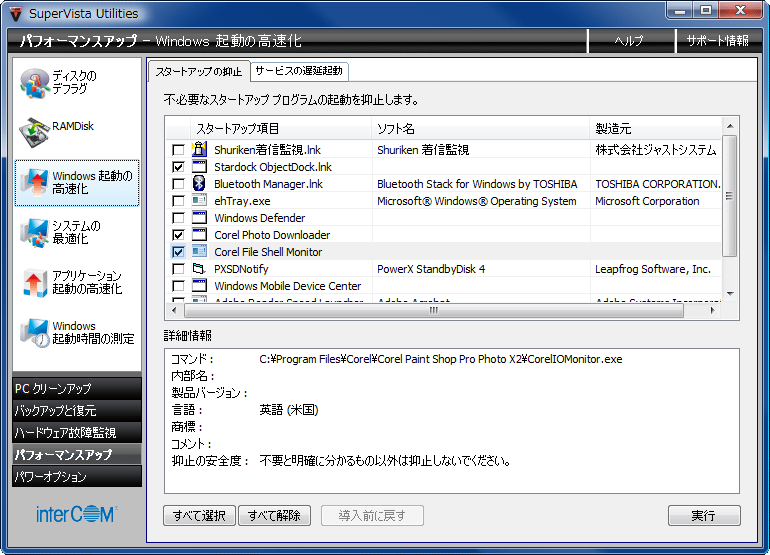Click the すべて選択 button

(x=199, y=515)
